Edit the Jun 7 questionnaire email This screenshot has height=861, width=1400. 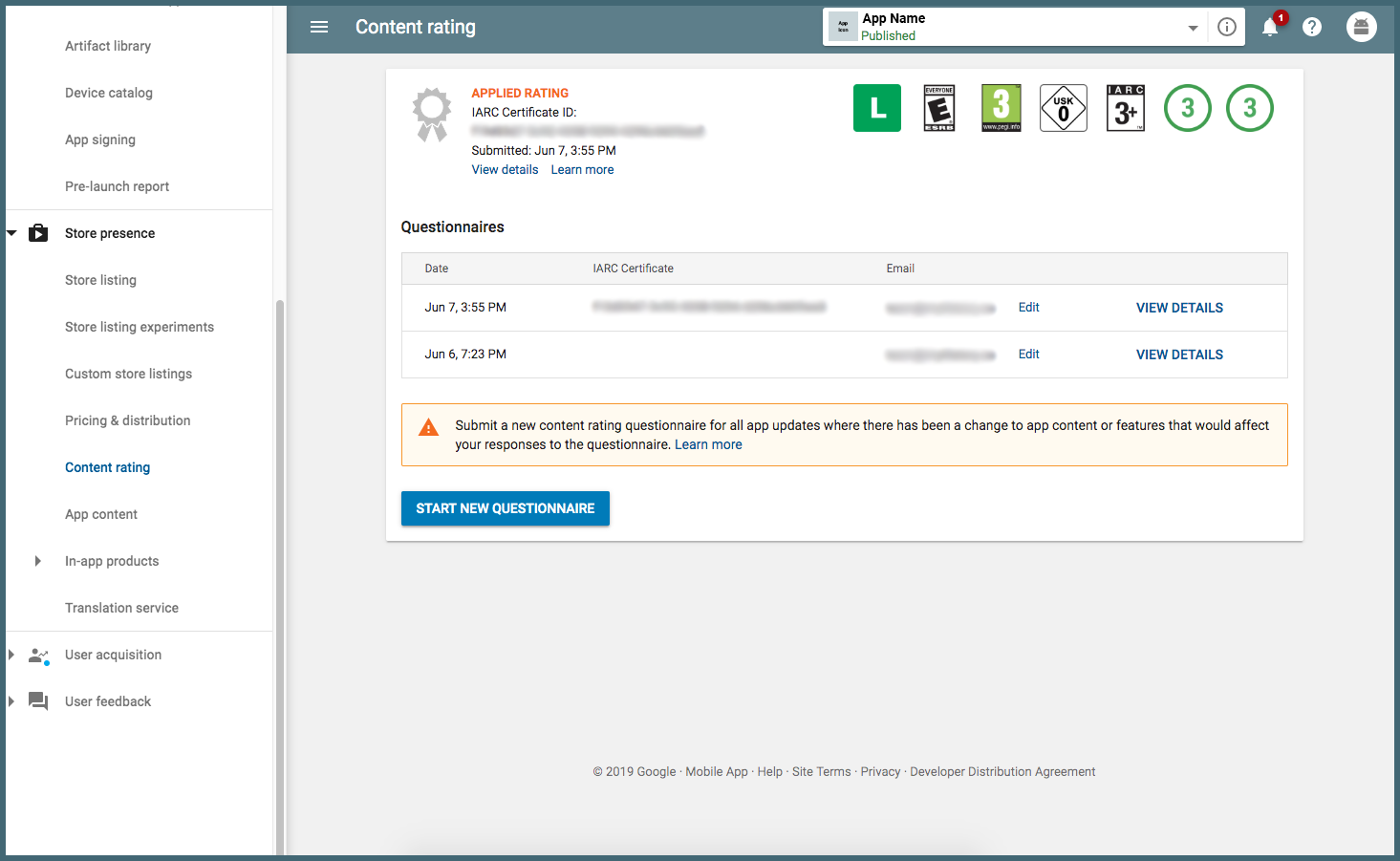click(1028, 308)
